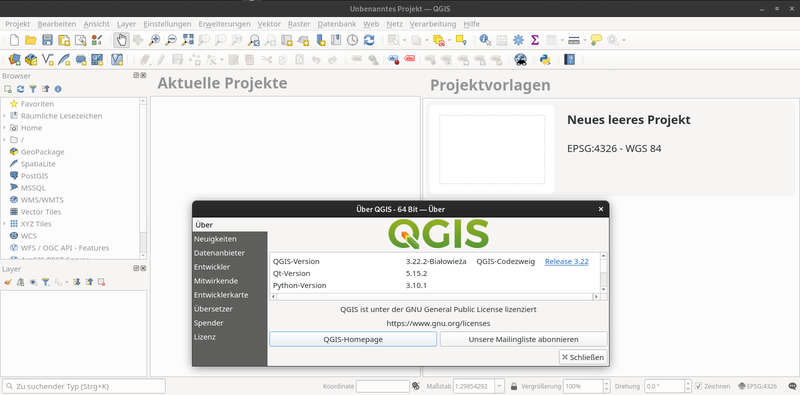This screenshot has width=800, height=395.
Task: Click the Zoom Full extent icon
Action: [188, 40]
